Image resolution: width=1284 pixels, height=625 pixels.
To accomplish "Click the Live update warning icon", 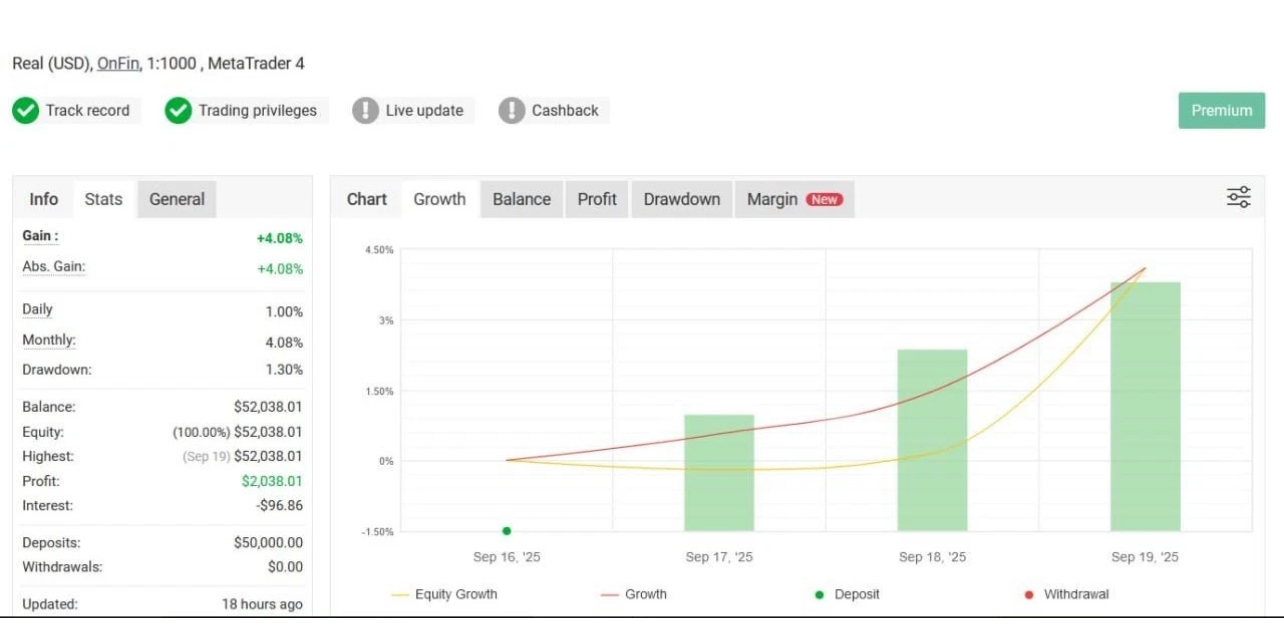I will point(365,111).
